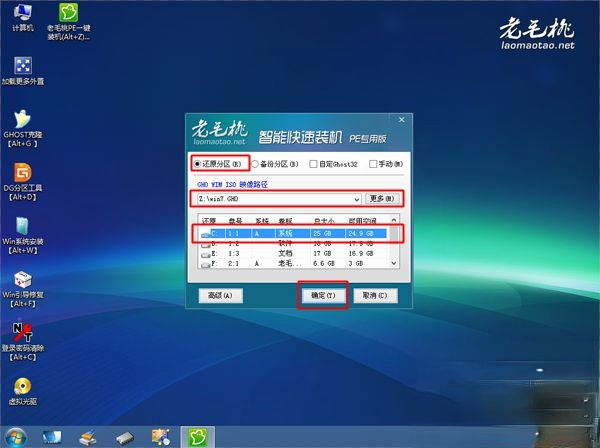Image resolution: width=600 pixels, height=448 pixels.
Task: Open Win系统安装 desktop shortcut
Action: click(x=23, y=235)
